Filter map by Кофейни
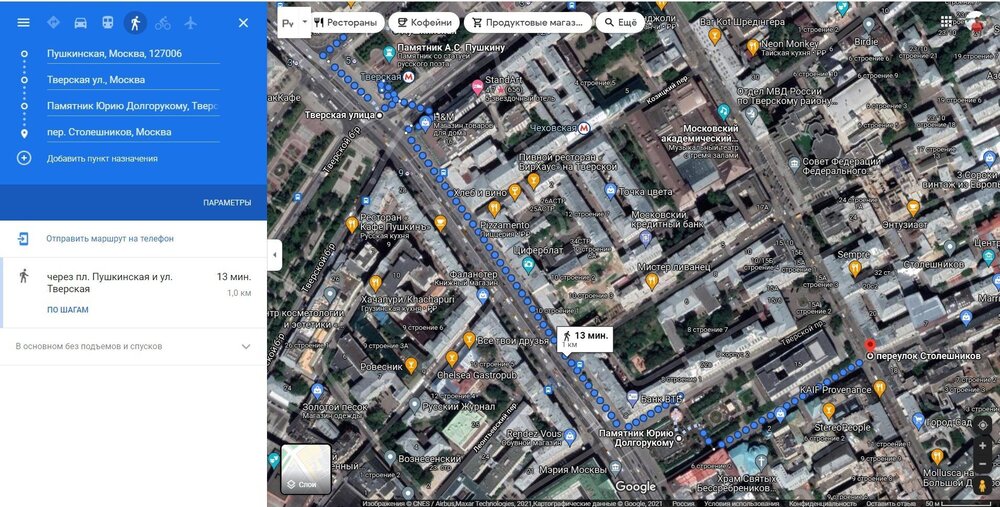This screenshot has height=507, width=1000. click(x=424, y=22)
